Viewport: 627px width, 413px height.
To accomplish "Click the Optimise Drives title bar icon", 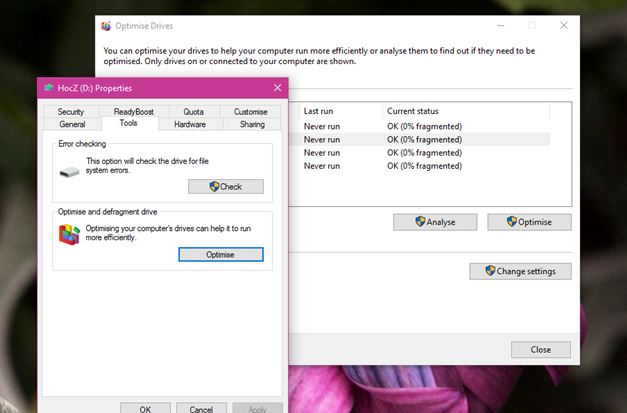I will tap(106, 26).
